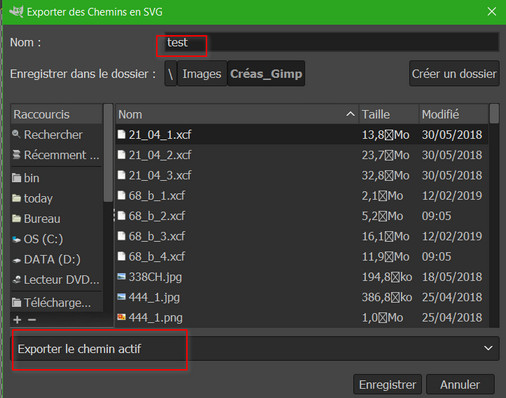Click the OS (C:) drive icon
The height and width of the screenshot is (398, 506).
(16, 239)
